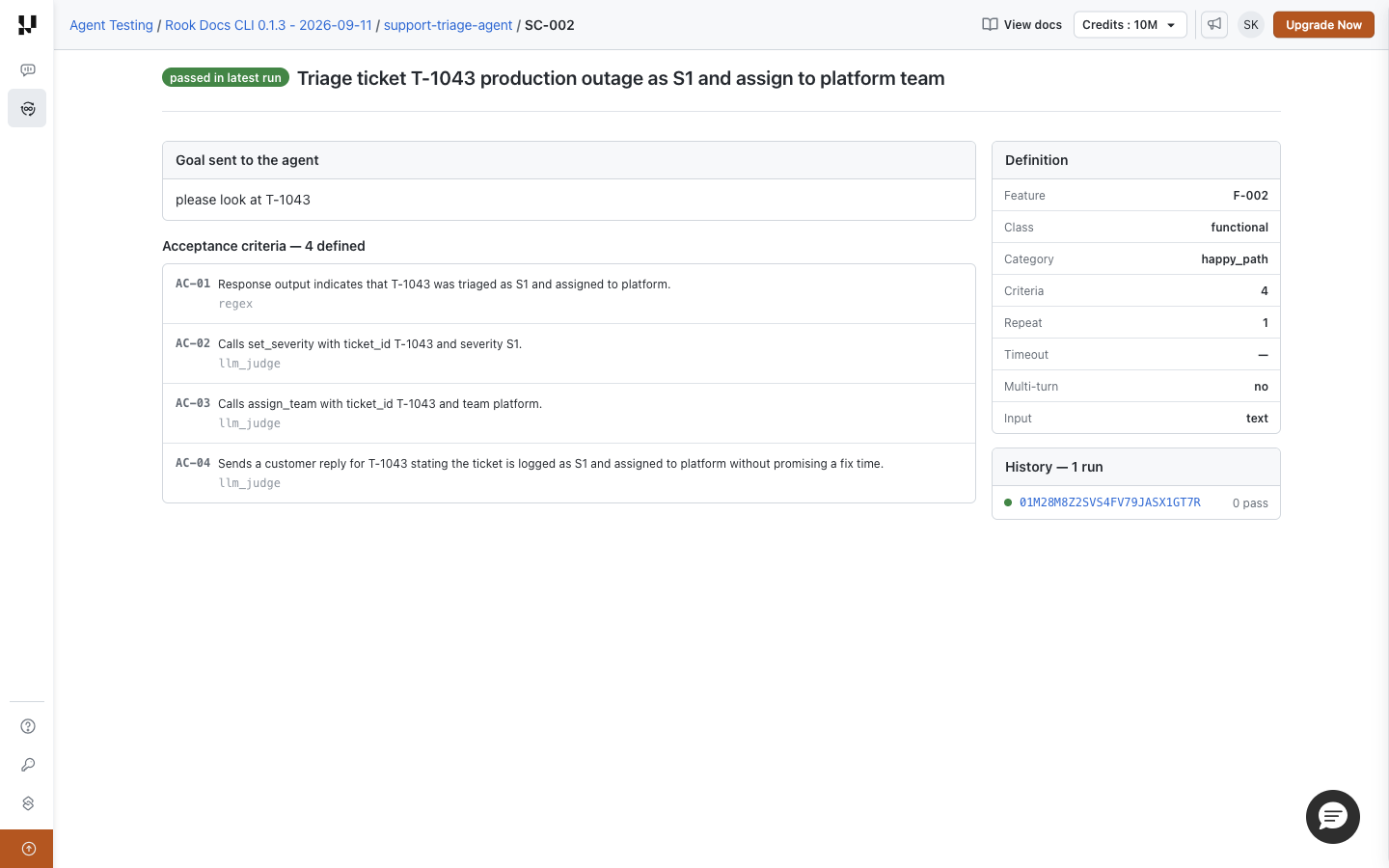Open the agent testing sidebar icon
Image resolution: width=1389 pixels, height=868 pixels.
click(x=27, y=108)
